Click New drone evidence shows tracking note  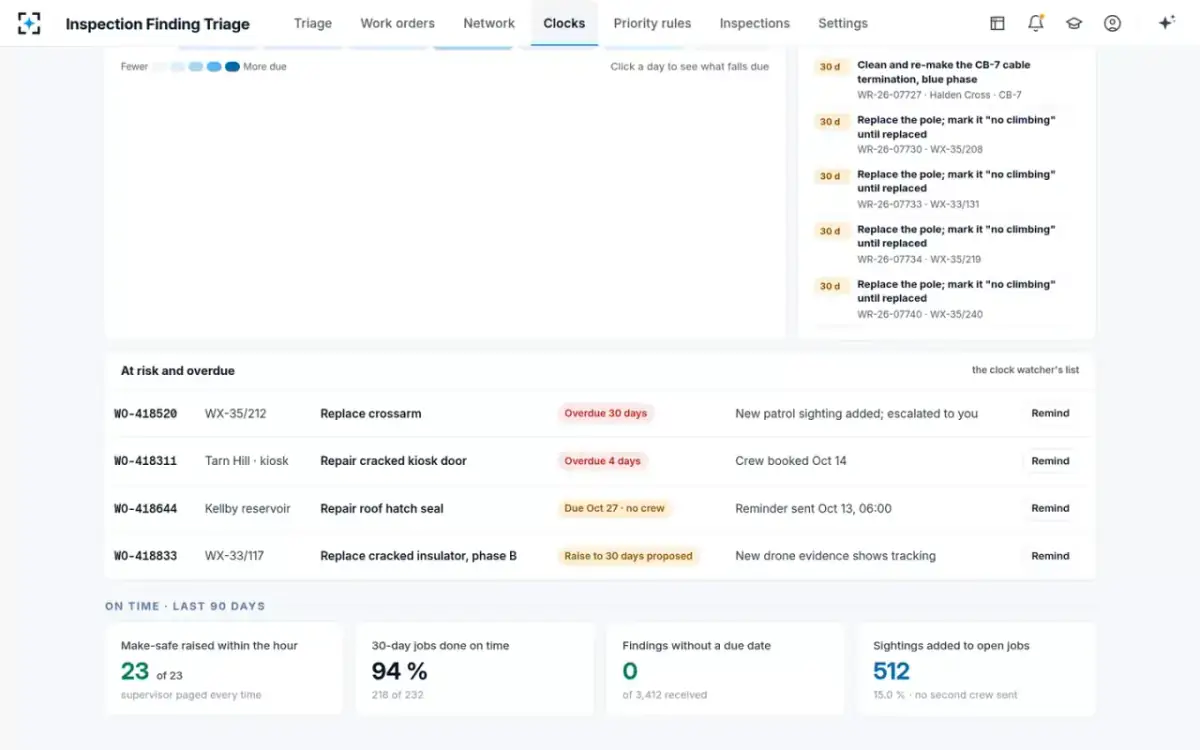click(835, 556)
